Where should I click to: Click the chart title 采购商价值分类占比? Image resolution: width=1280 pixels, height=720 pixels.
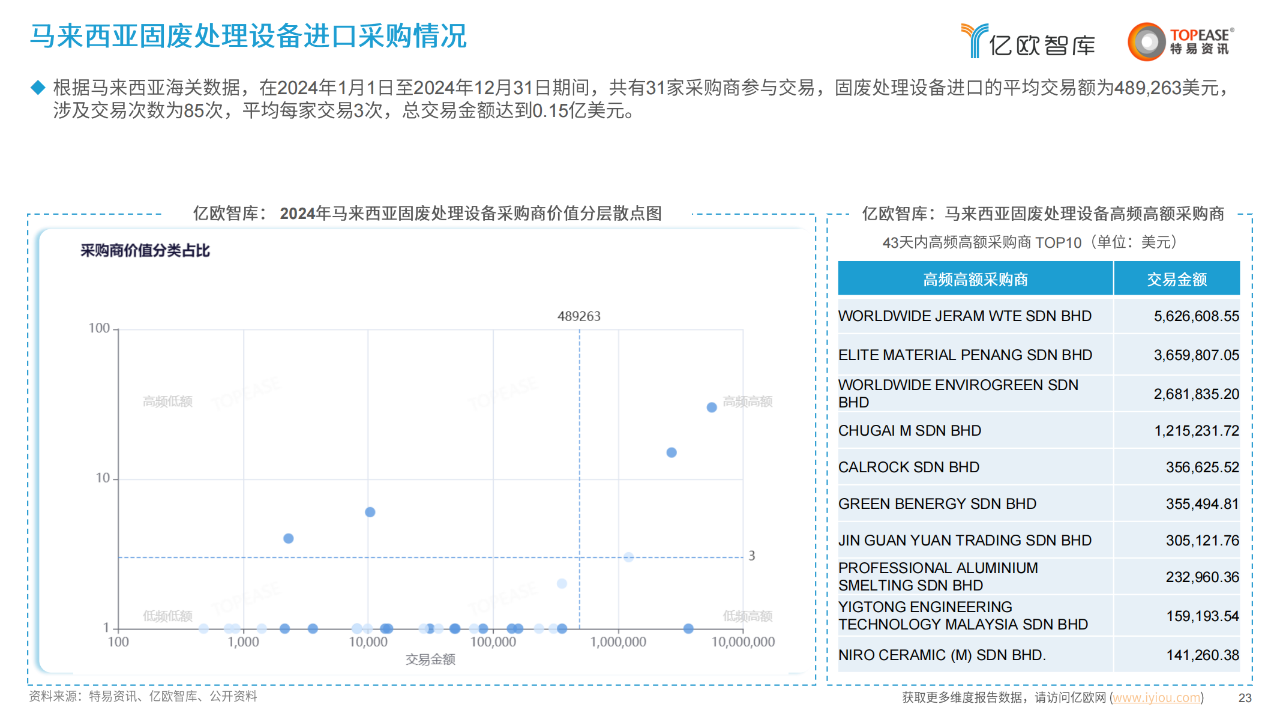point(145,251)
